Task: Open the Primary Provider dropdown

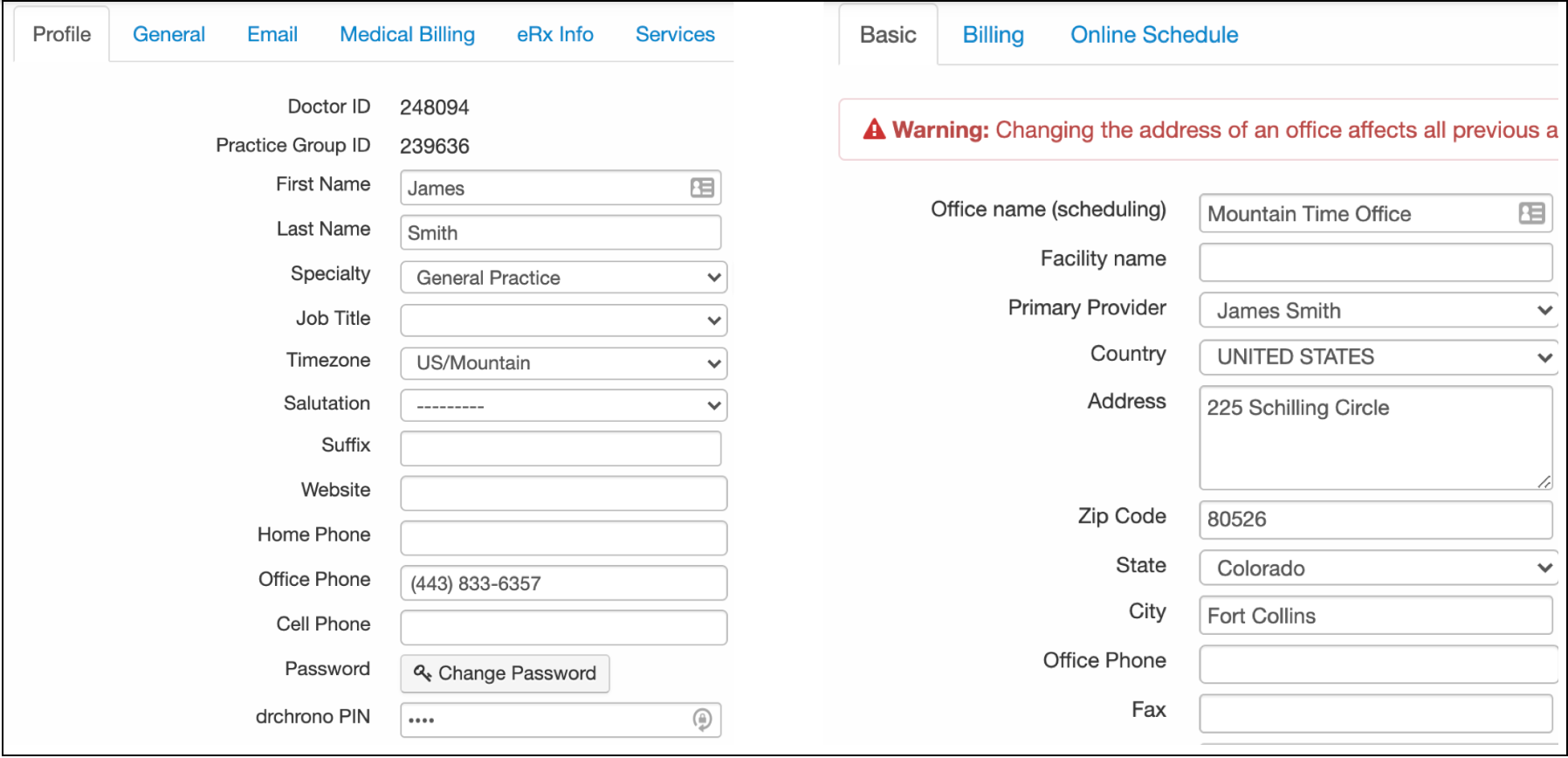Action: pos(1379,310)
